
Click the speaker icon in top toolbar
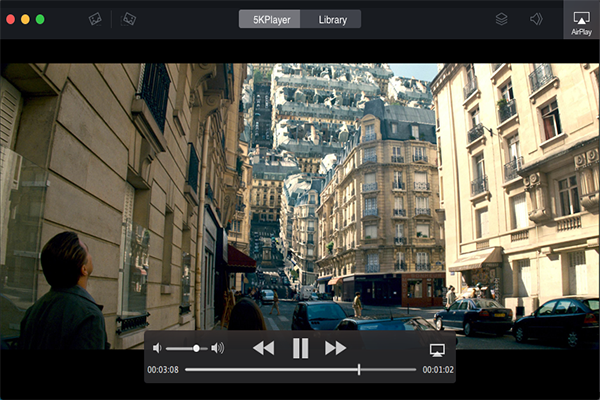pyautogui.click(x=536, y=19)
